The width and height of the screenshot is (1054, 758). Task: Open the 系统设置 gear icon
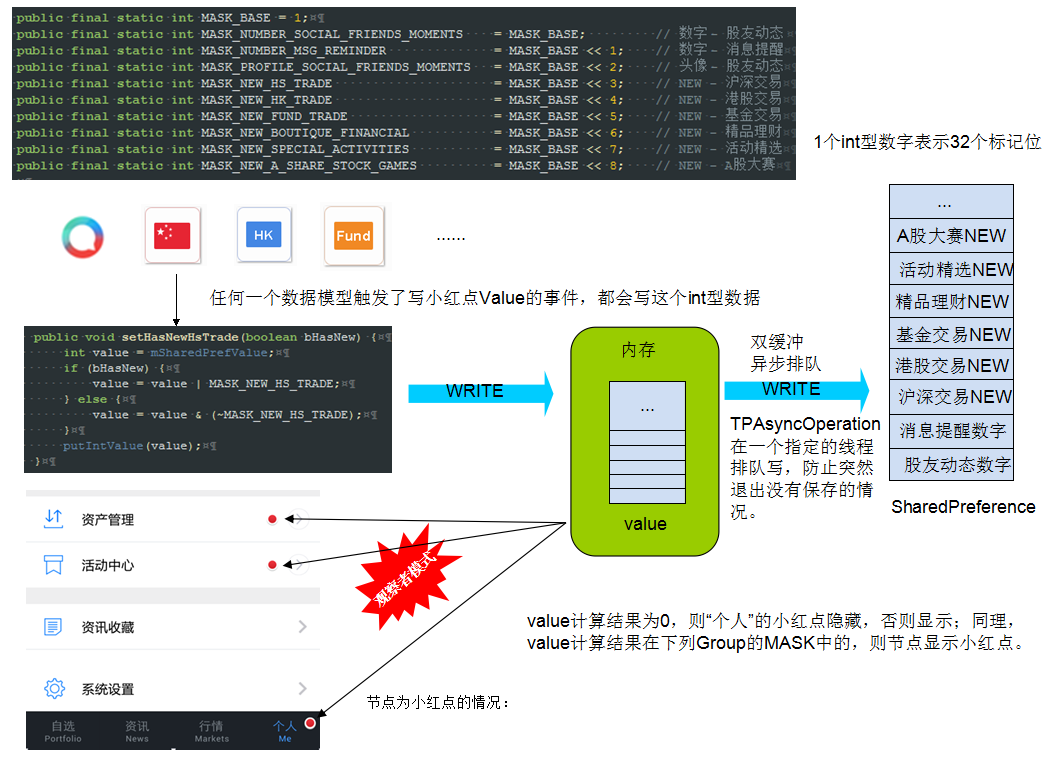coord(53,689)
